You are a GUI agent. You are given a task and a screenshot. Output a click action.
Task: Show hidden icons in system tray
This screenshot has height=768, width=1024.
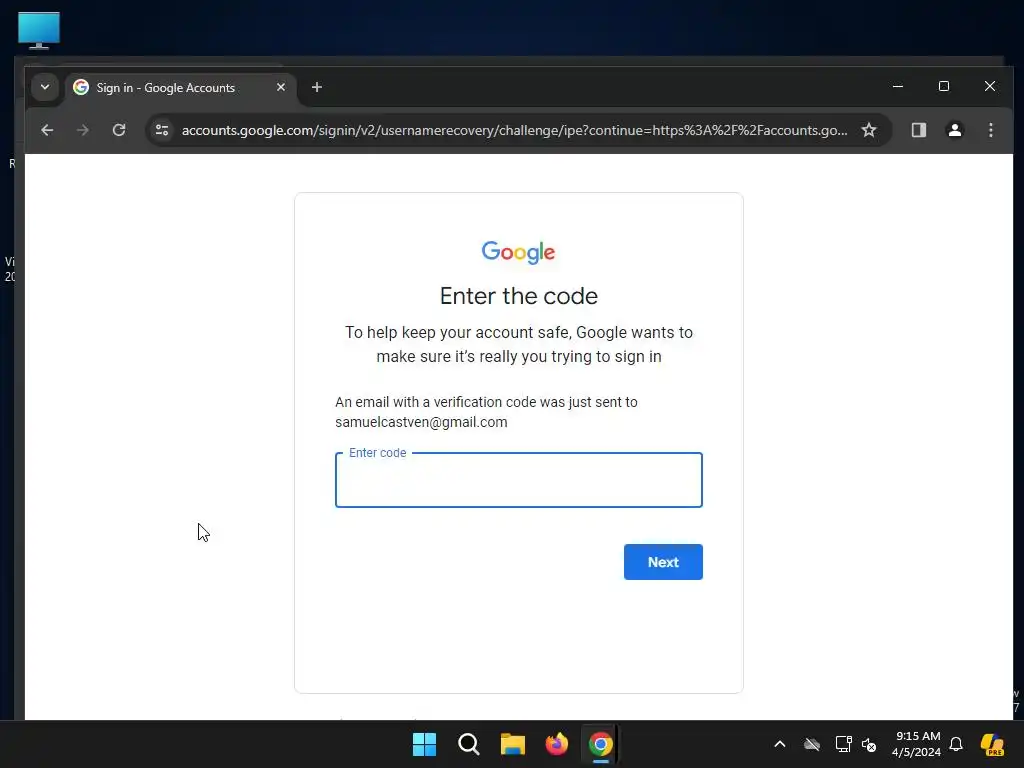tap(780, 744)
